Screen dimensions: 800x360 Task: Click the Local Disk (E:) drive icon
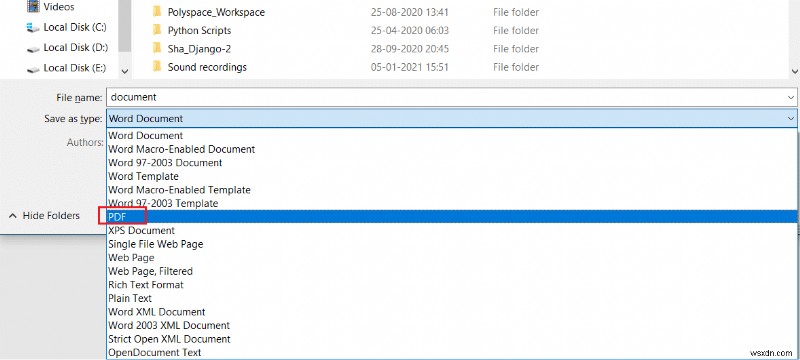[x=33, y=69]
